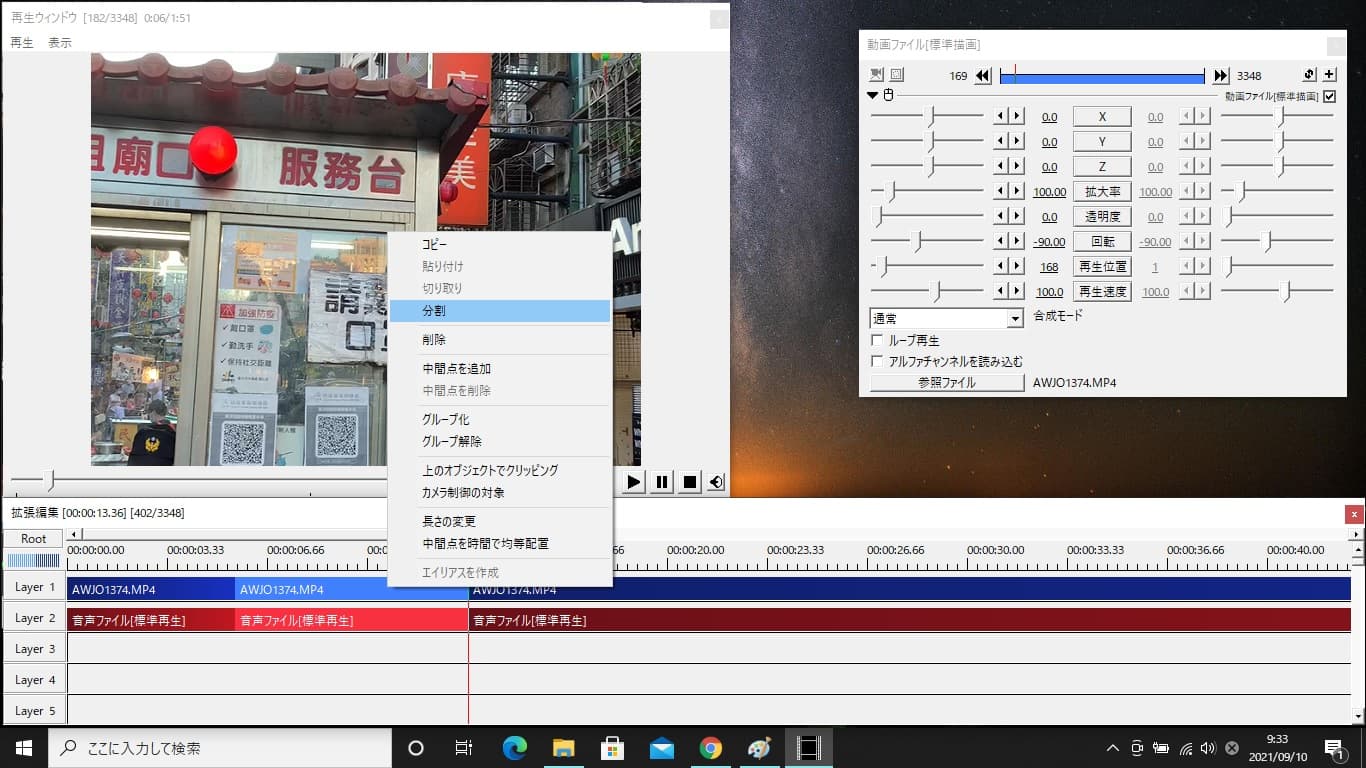1366x768 pixels.
Task: Pause playback in the playback window
Action: click(661, 482)
